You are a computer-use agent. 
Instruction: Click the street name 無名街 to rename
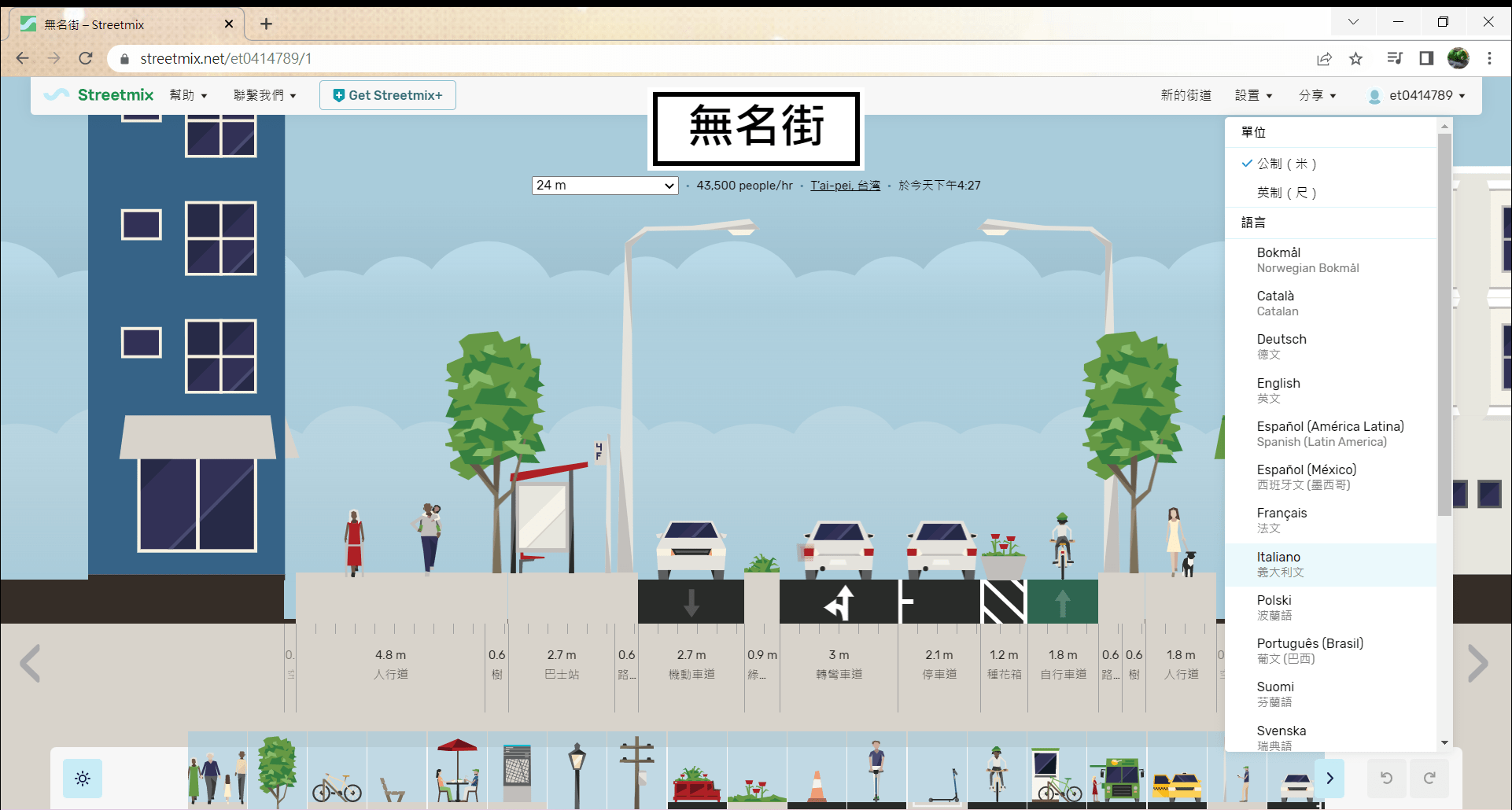tap(755, 128)
